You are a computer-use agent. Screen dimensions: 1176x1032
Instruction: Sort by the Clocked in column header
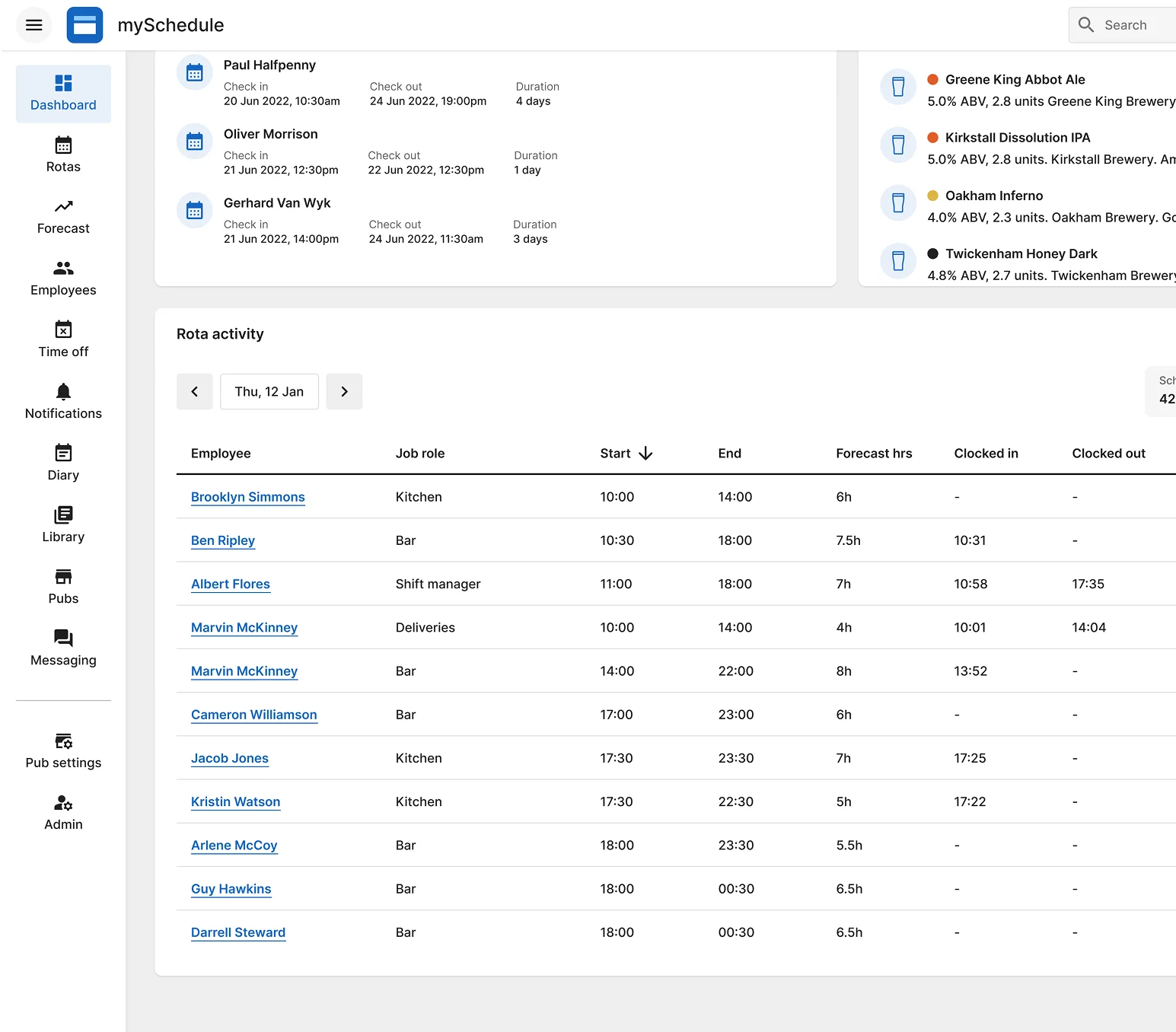[x=986, y=454]
